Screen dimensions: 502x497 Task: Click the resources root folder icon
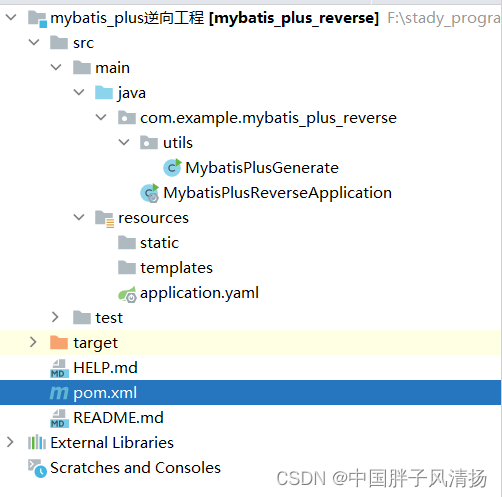click(x=104, y=219)
